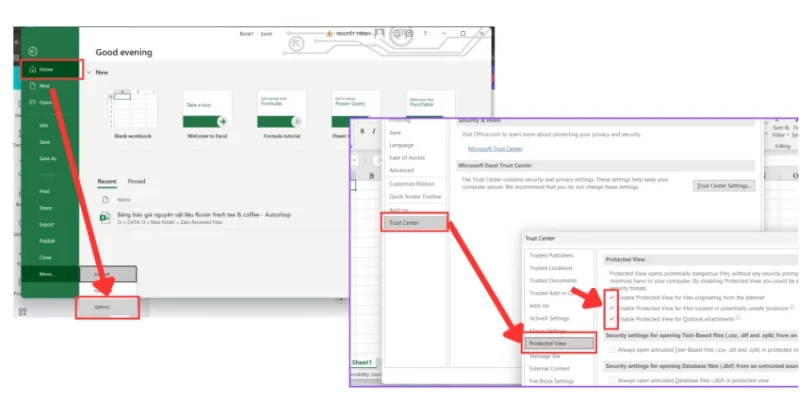Select Publish in backstage menu
The width and height of the screenshot is (800, 400).
click(51, 241)
